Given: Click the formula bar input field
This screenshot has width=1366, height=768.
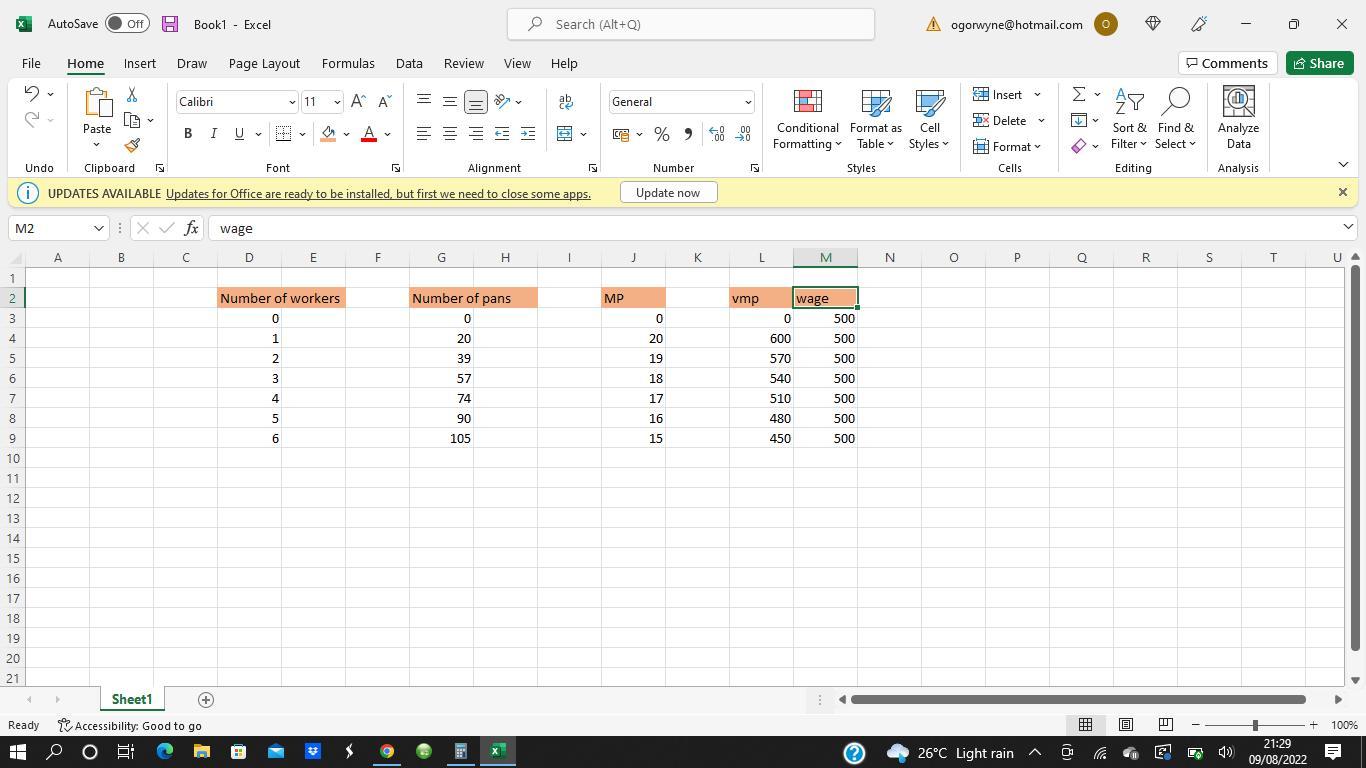Looking at the screenshot, I should click(x=770, y=228).
